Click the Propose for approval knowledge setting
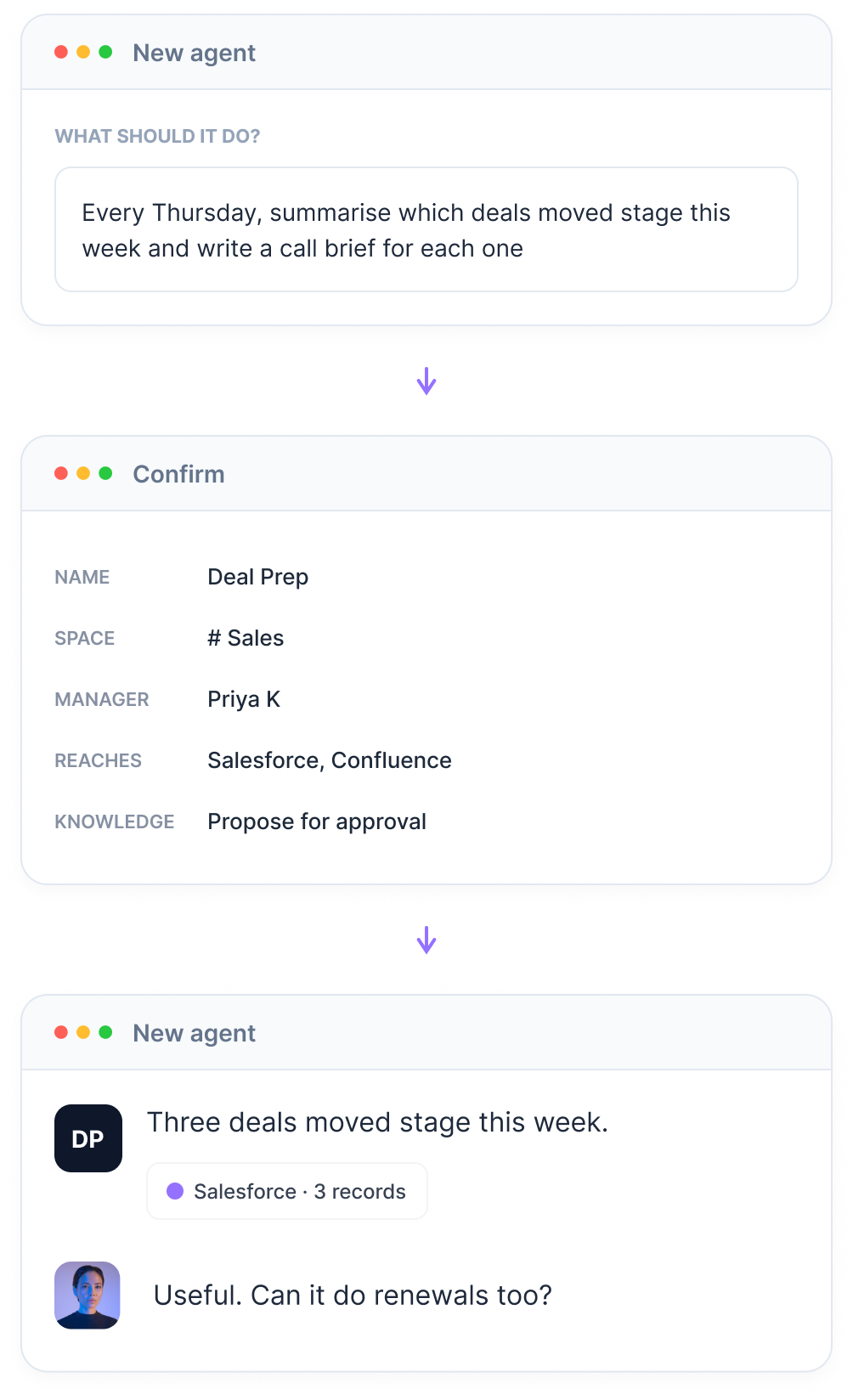This screenshot has width=853, height=1400. click(x=317, y=821)
